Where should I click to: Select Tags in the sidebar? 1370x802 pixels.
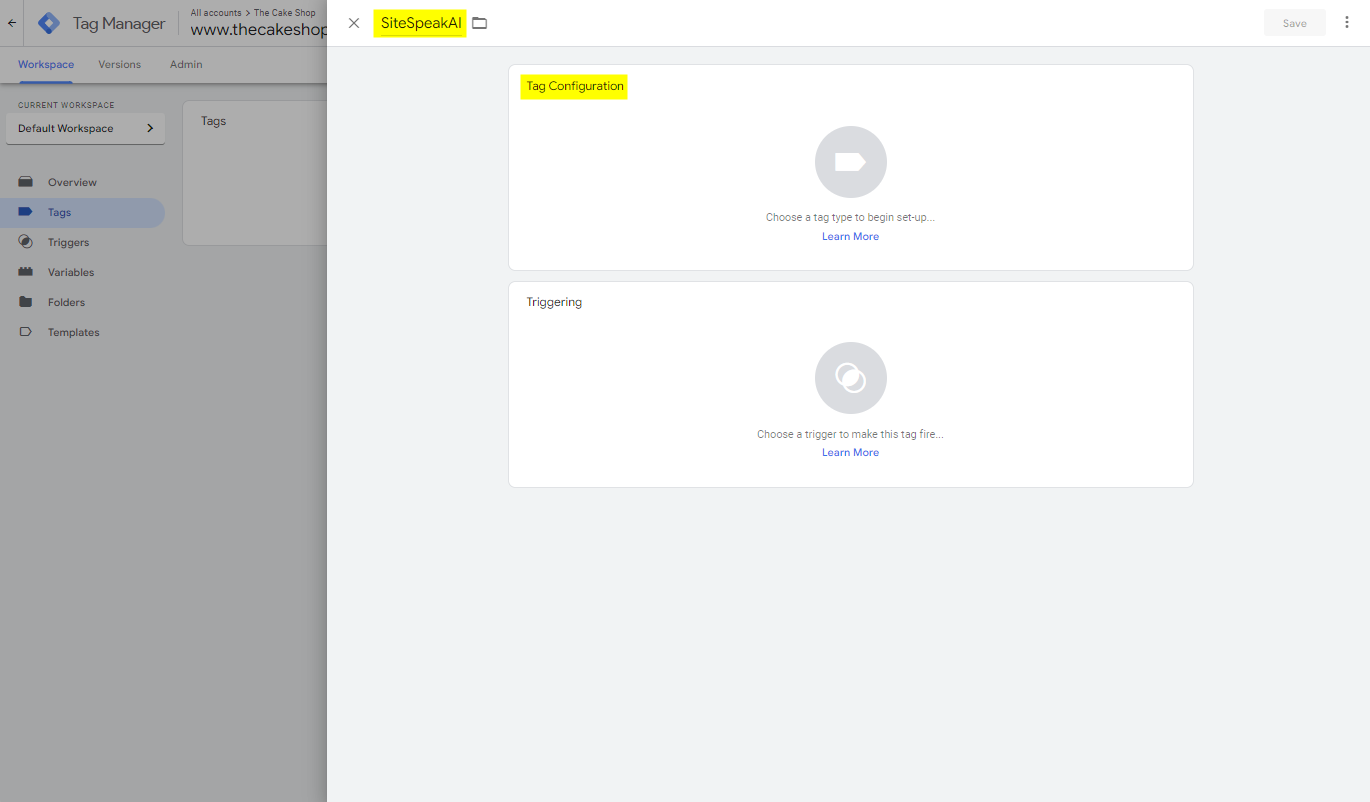tap(82, 212)
